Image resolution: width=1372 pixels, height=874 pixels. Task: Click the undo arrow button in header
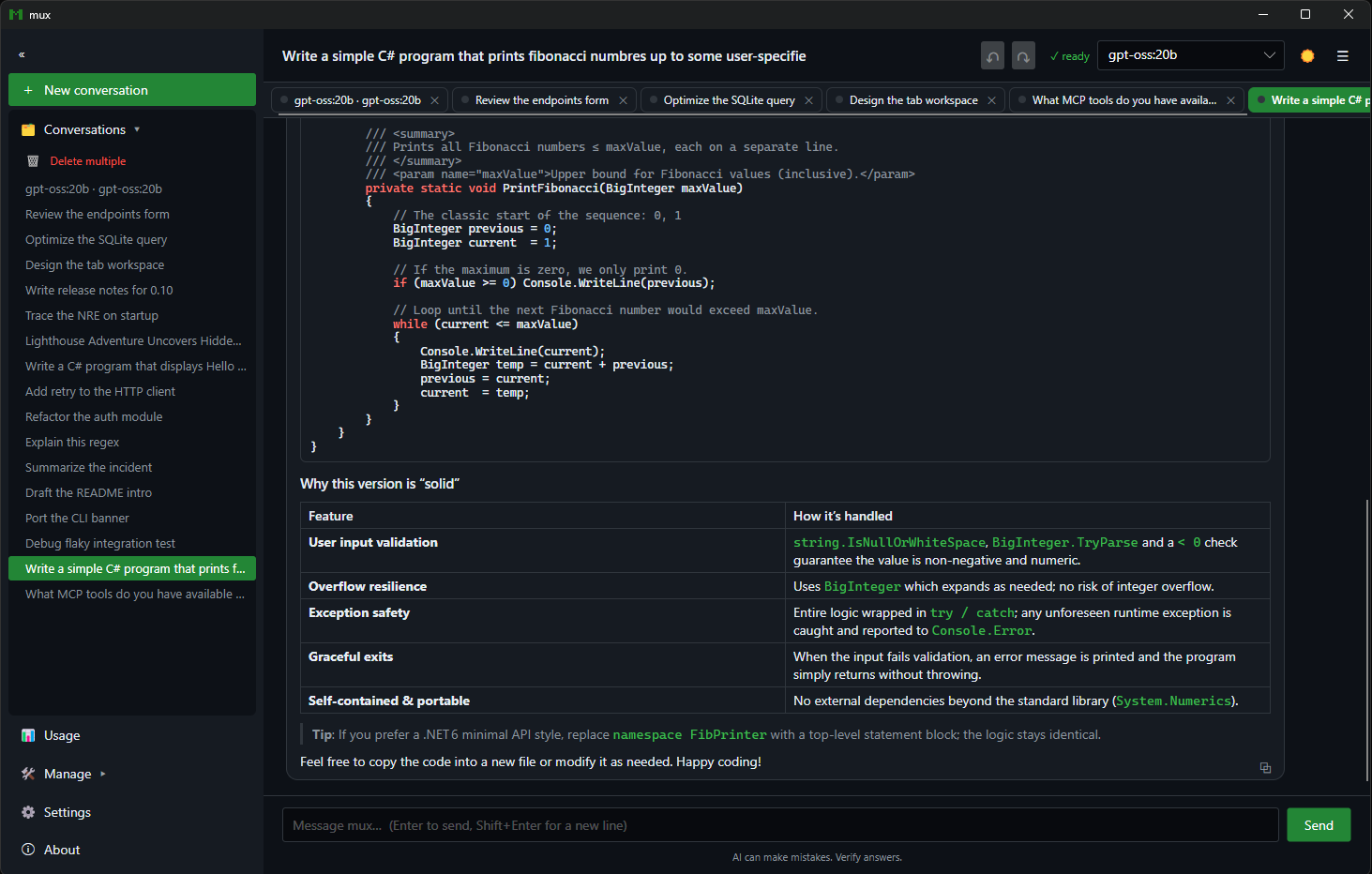click(992, 56)
